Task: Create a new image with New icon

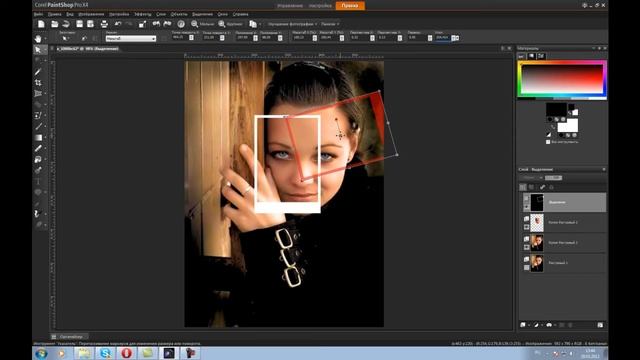Action: pos(41,24)
